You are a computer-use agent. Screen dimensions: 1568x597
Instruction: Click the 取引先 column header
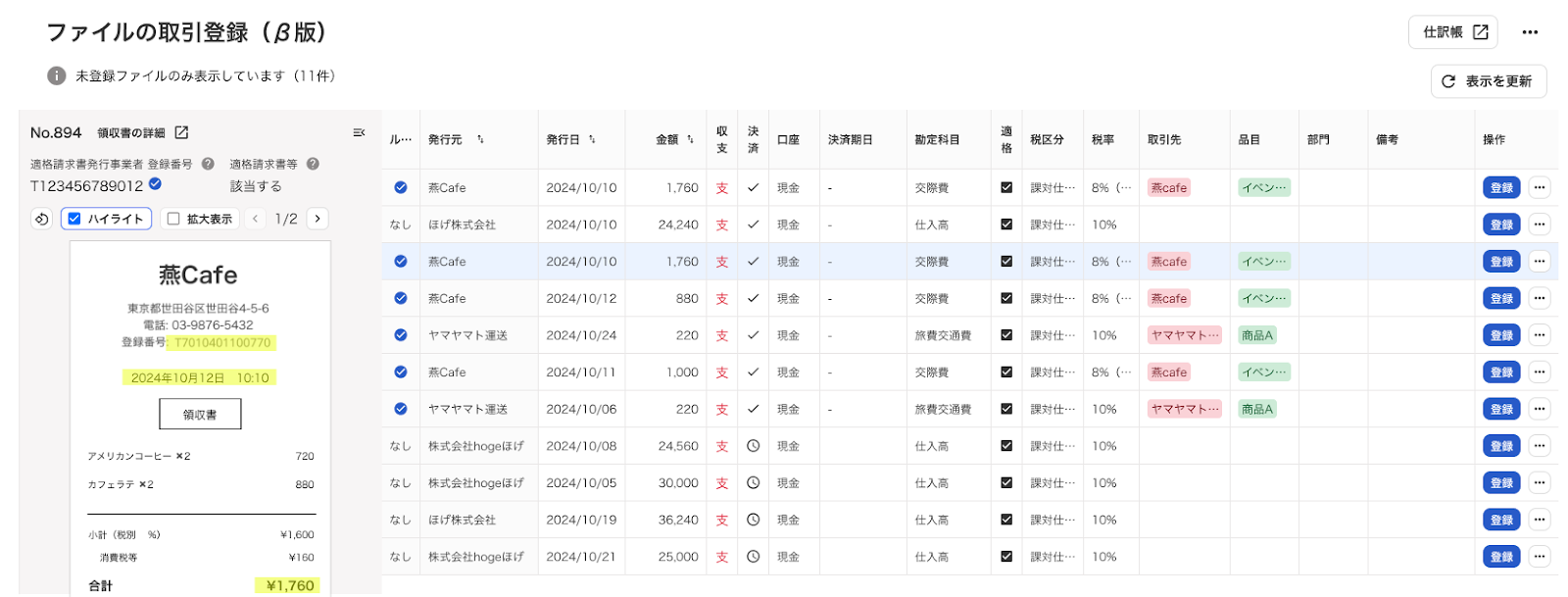click(1164, 139)
